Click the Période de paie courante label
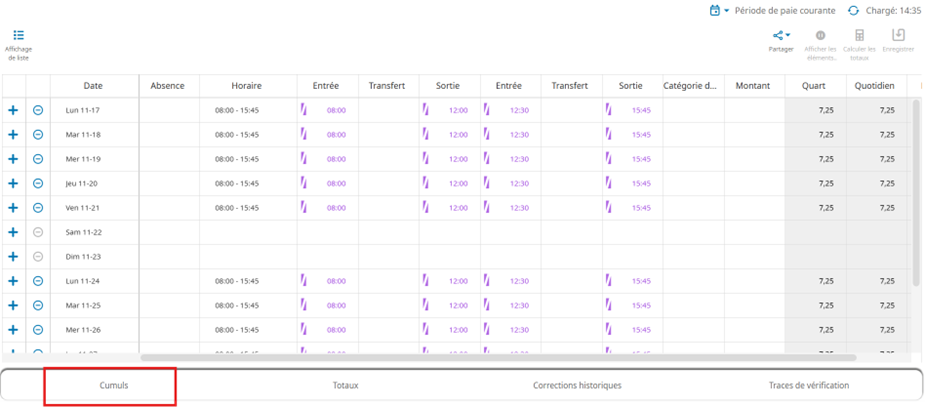 [786, 10]
